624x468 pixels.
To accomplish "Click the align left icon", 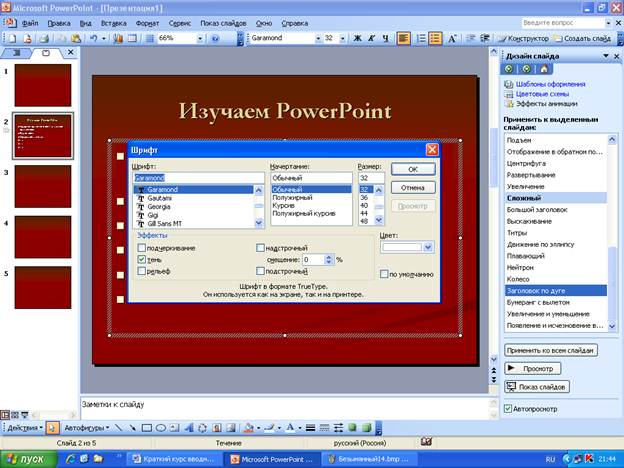I will (403, 38).
